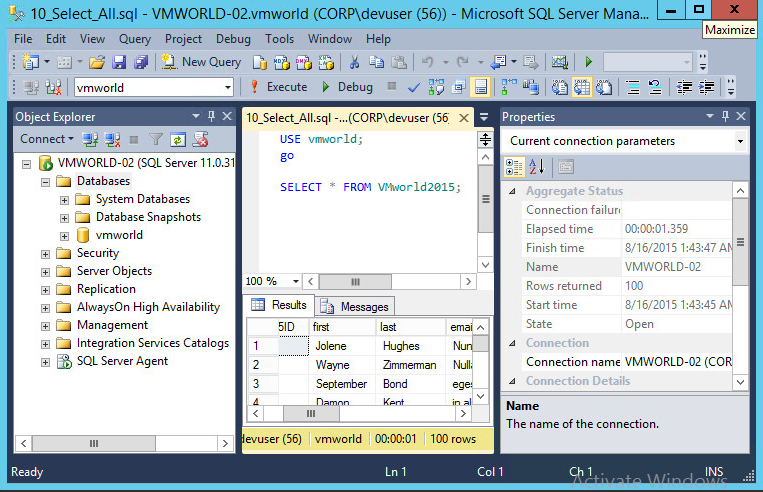Screen dimensions: 763x492
Task: Toggle Results to Text icon
Action: tap(560, 88)
